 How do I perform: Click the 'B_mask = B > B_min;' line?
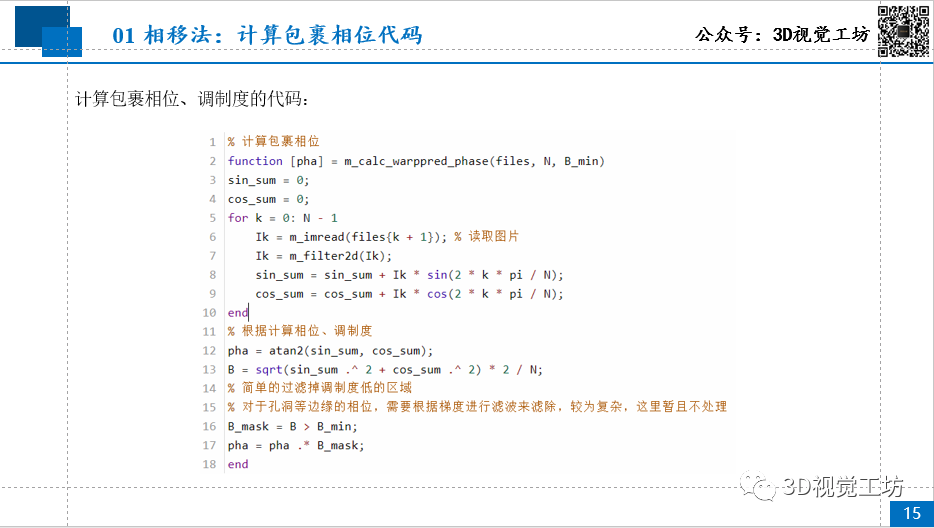click(292, 427)
